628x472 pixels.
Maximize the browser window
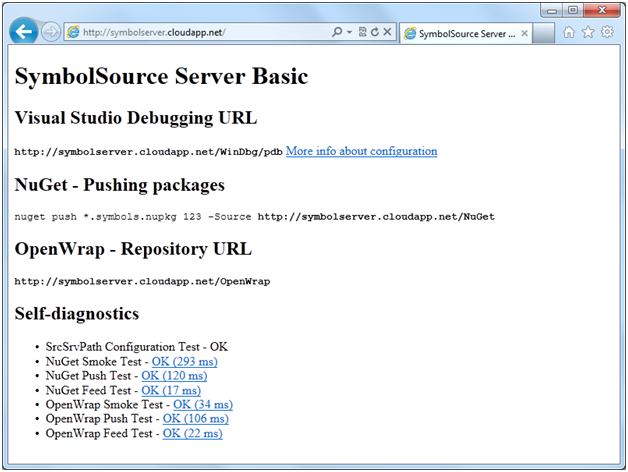pyautogui.click(x=573, y=10)
